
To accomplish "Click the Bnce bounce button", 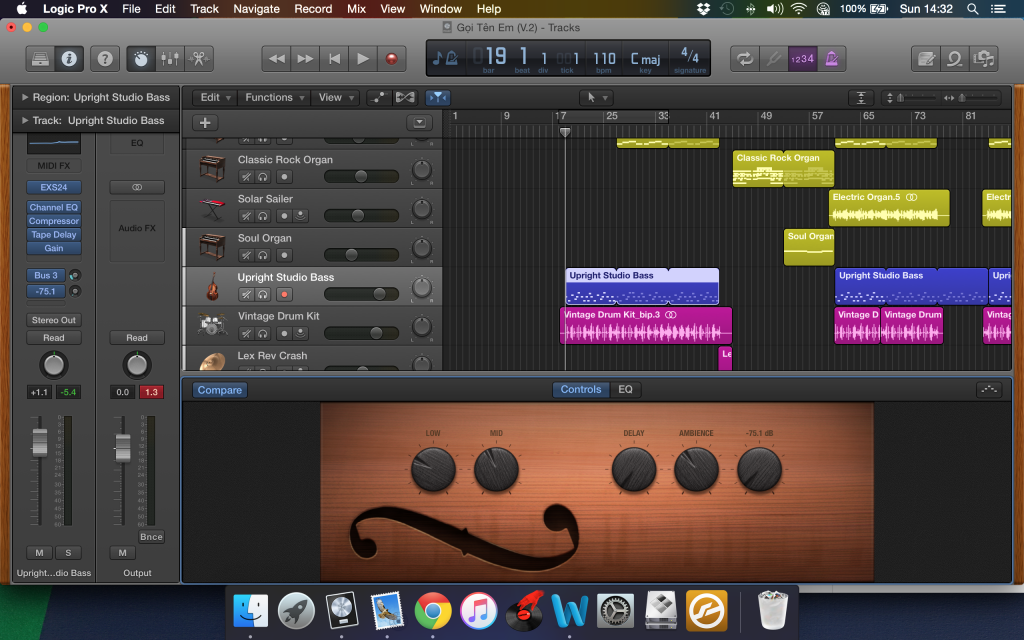I will pos(151,537).
